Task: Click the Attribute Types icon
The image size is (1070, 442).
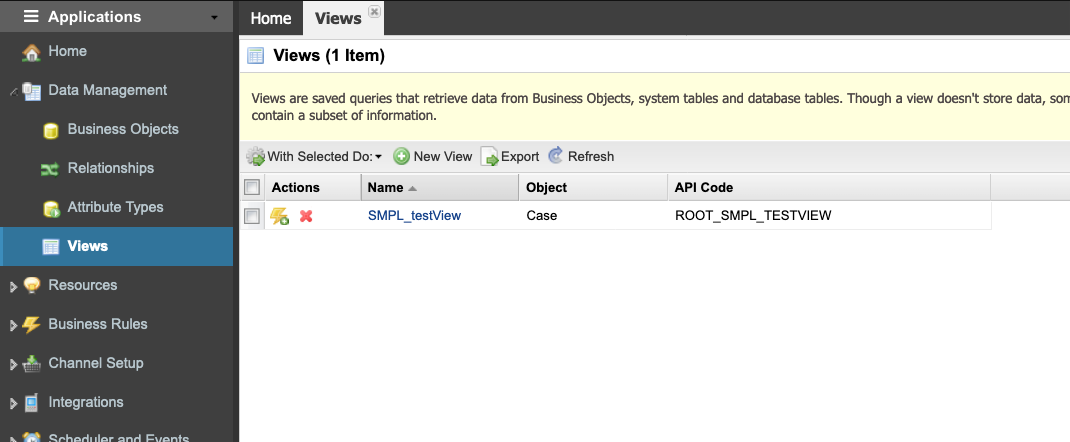Action: pos(51,208)
